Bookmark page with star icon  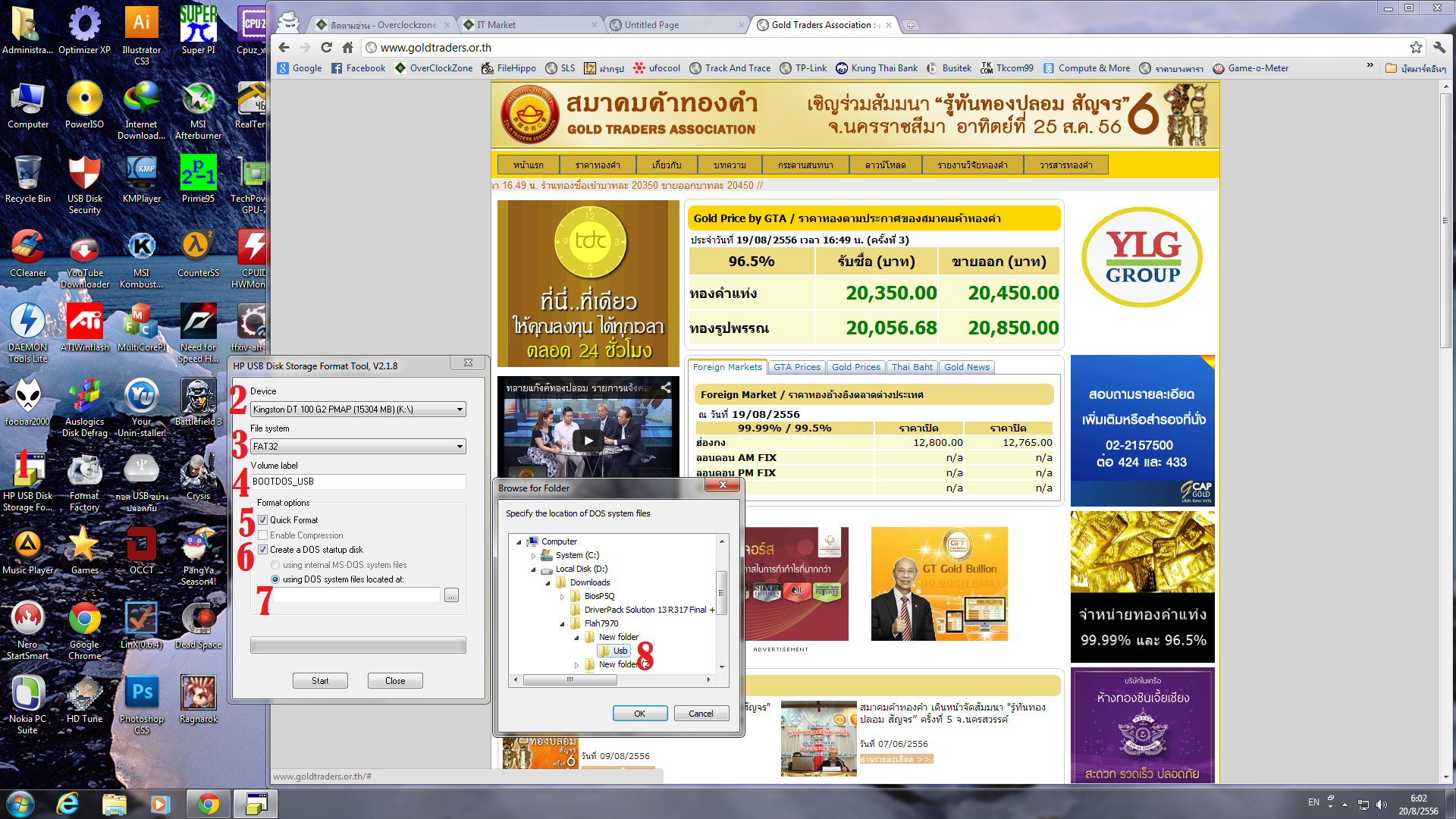pyautogui.click(x=1416, y=47)
